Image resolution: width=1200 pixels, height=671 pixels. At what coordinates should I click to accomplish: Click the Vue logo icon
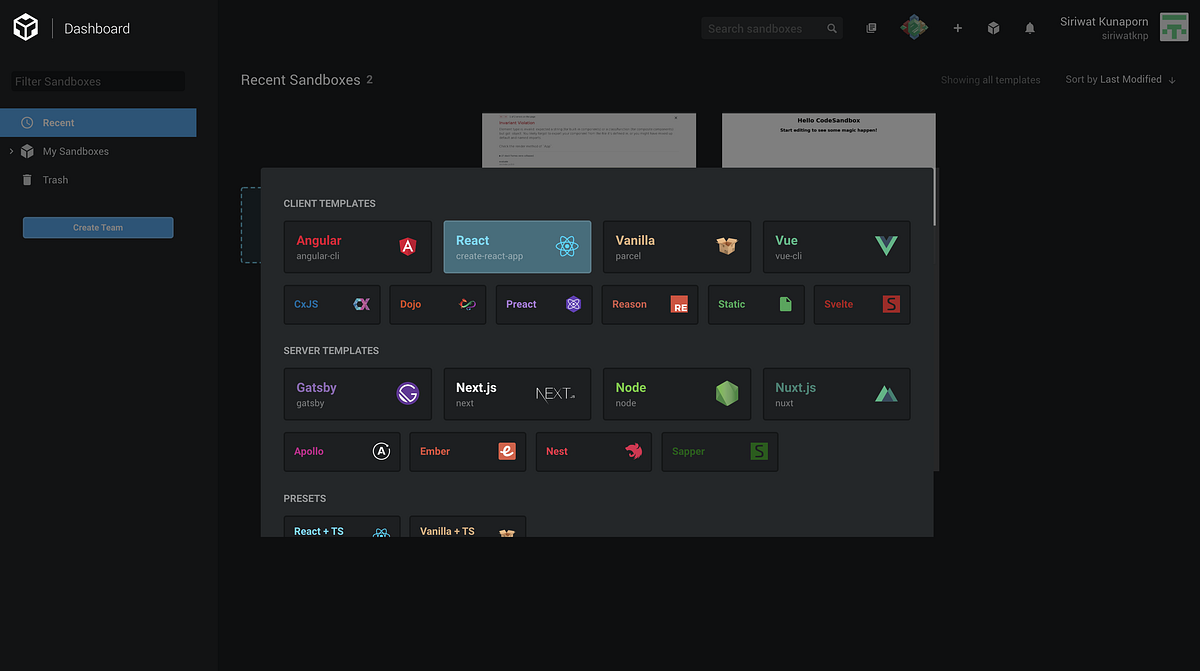tap(887, 246)
